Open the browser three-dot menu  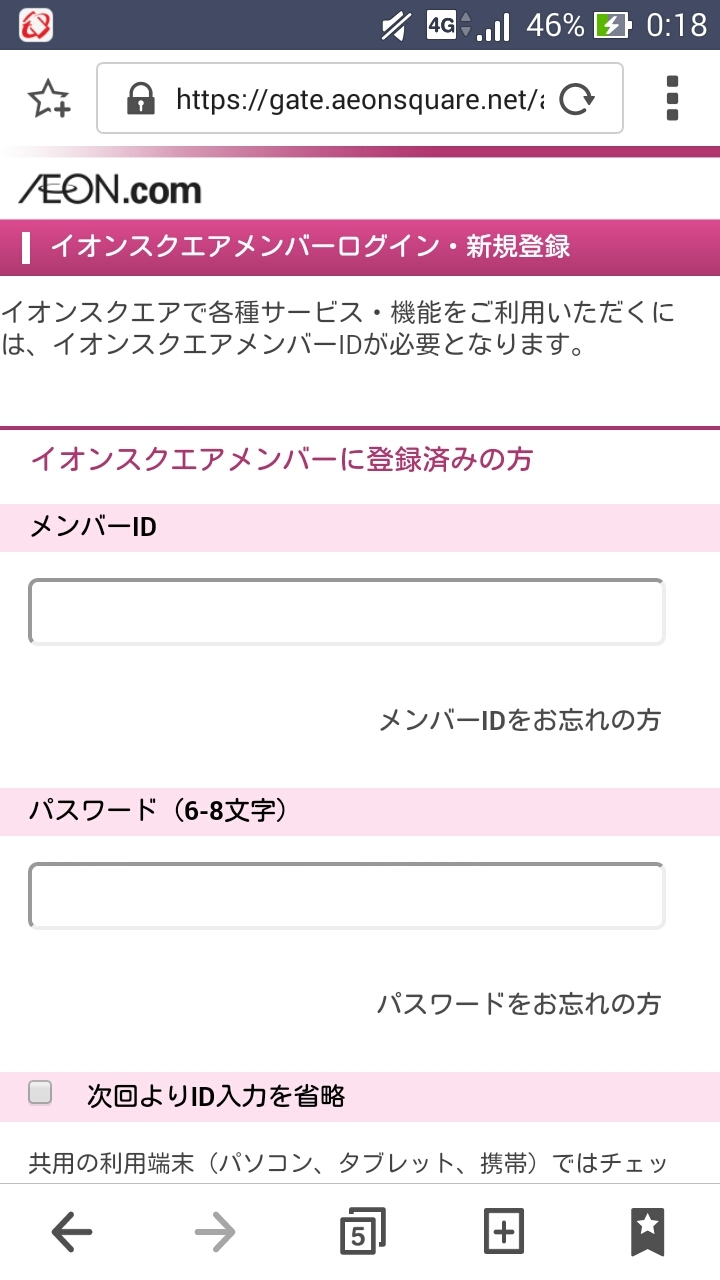(672, 99)
